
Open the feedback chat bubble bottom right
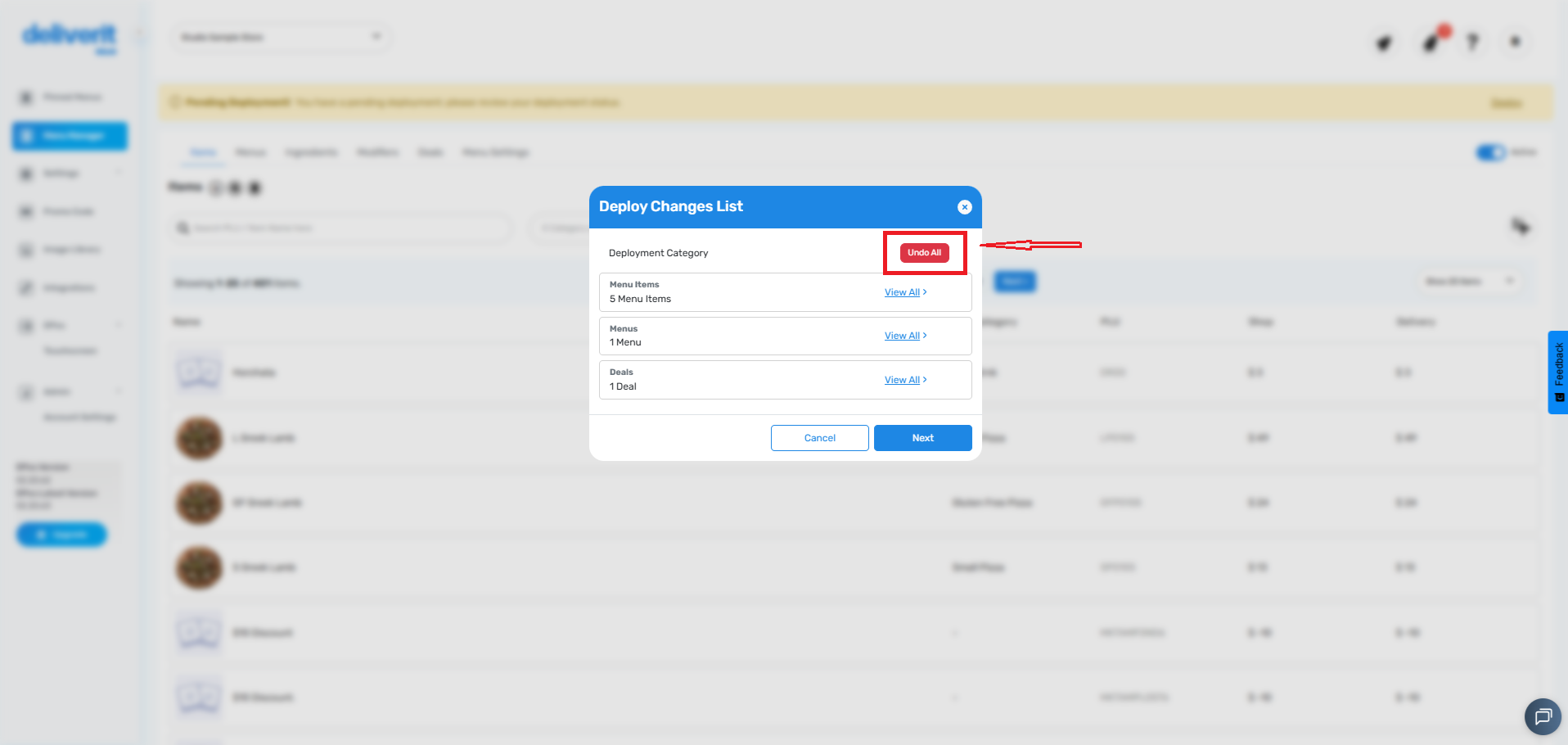1542,717
